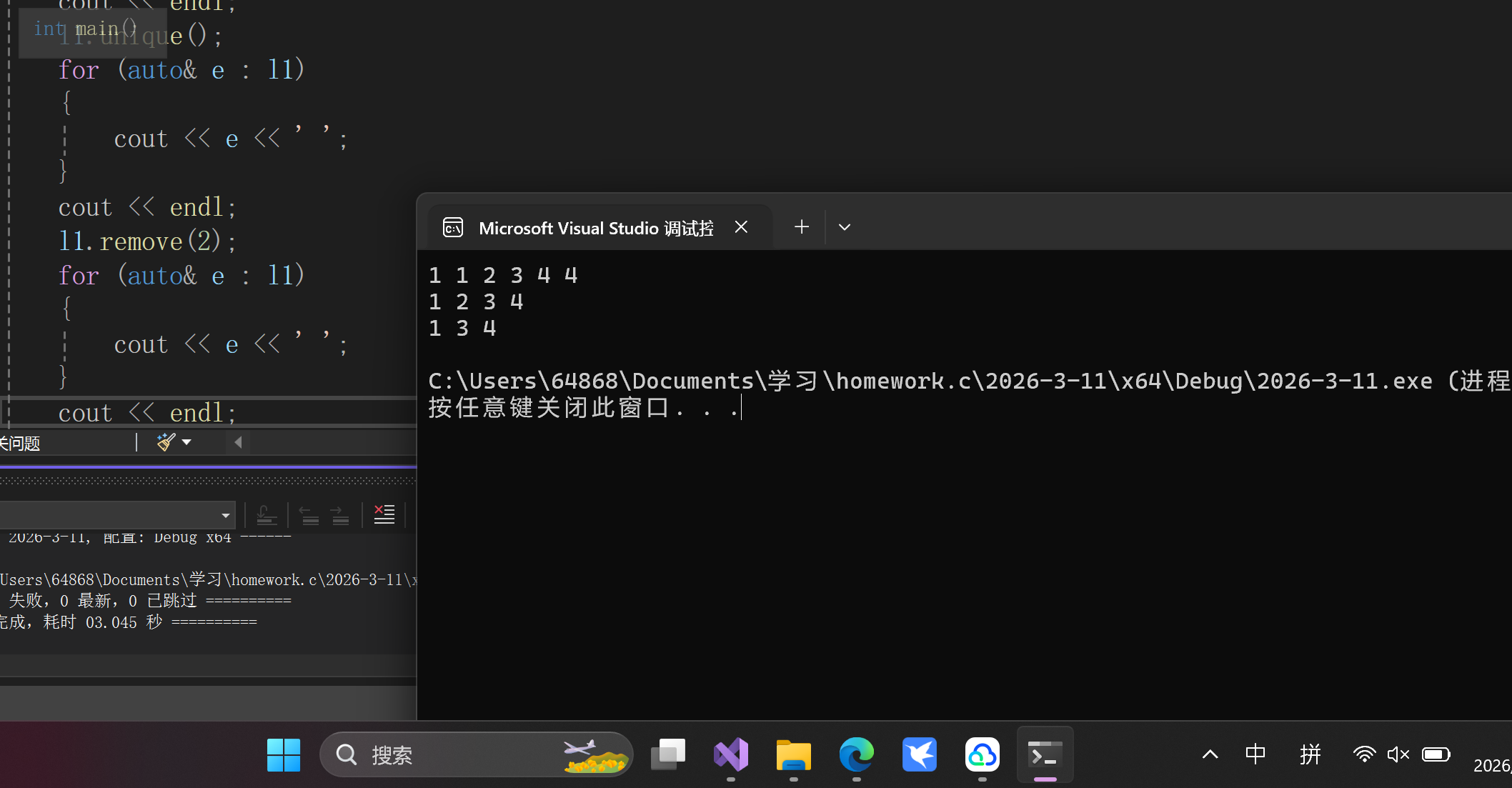
Task: Click go to previous message icon
Action: coord(309,514)
